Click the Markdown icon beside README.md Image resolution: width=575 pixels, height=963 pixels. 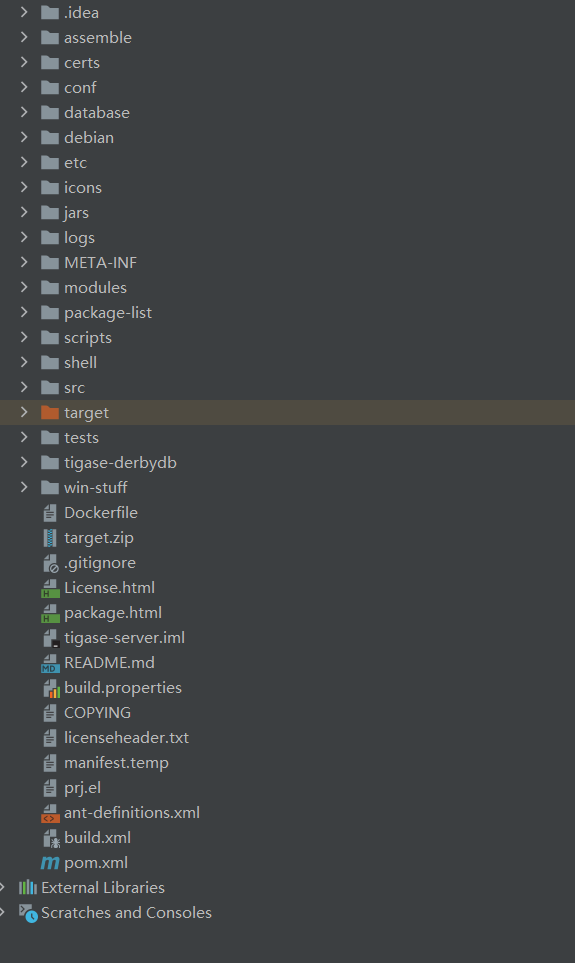(x=50, y=663)
